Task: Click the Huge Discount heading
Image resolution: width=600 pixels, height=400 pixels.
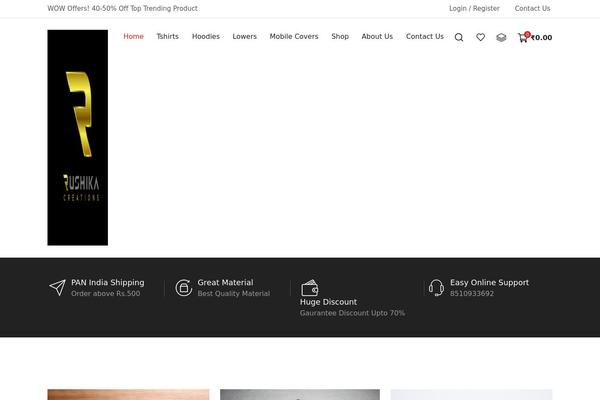Action: click(x=328, y=302)
